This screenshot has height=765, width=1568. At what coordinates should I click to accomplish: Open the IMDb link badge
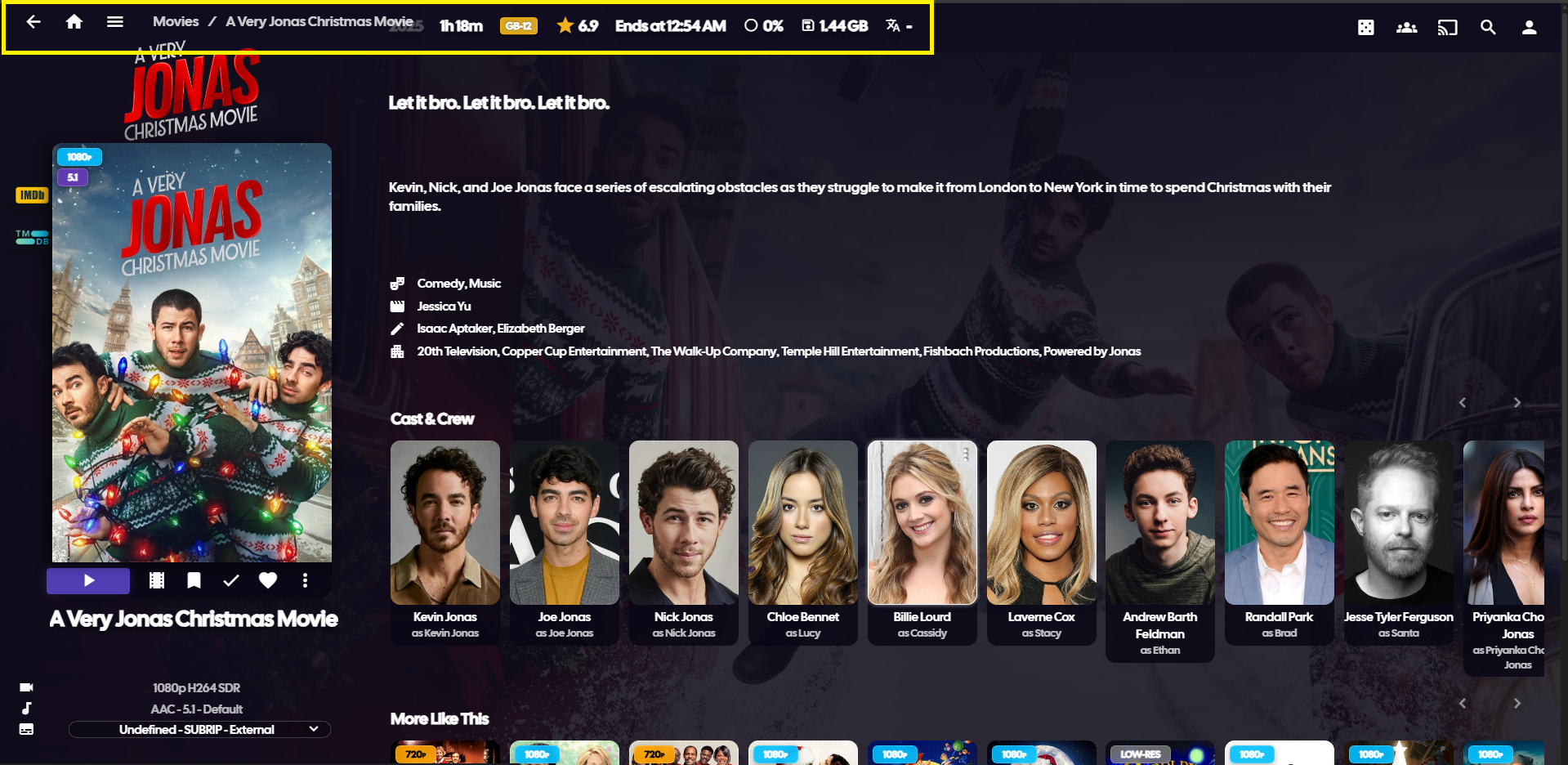point(32,195)
